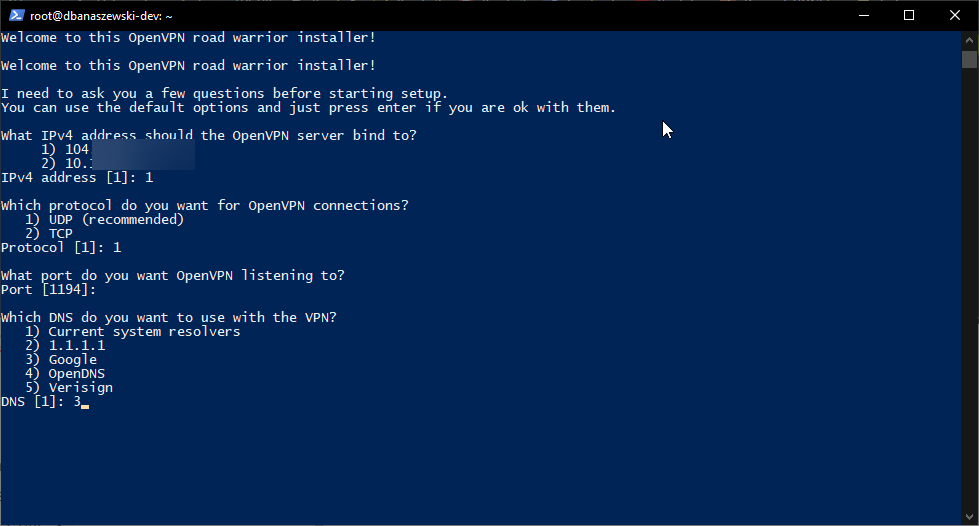The image size is (979, 526).
Task: Click the Protocol [1] prompt line
Action: pos(60,247)
